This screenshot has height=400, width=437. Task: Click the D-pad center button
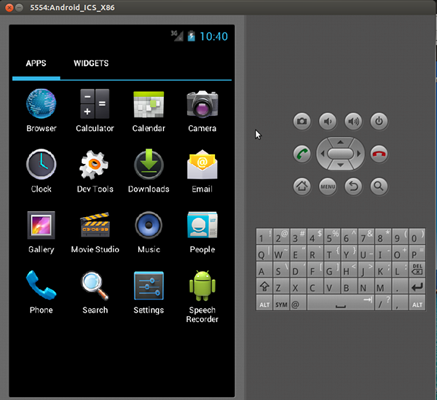(x=340, y=154)
